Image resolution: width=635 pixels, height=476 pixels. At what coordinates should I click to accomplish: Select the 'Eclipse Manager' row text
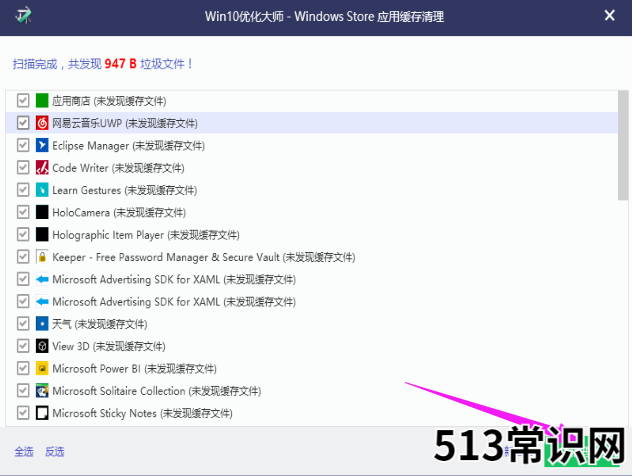tap(128, 145)
